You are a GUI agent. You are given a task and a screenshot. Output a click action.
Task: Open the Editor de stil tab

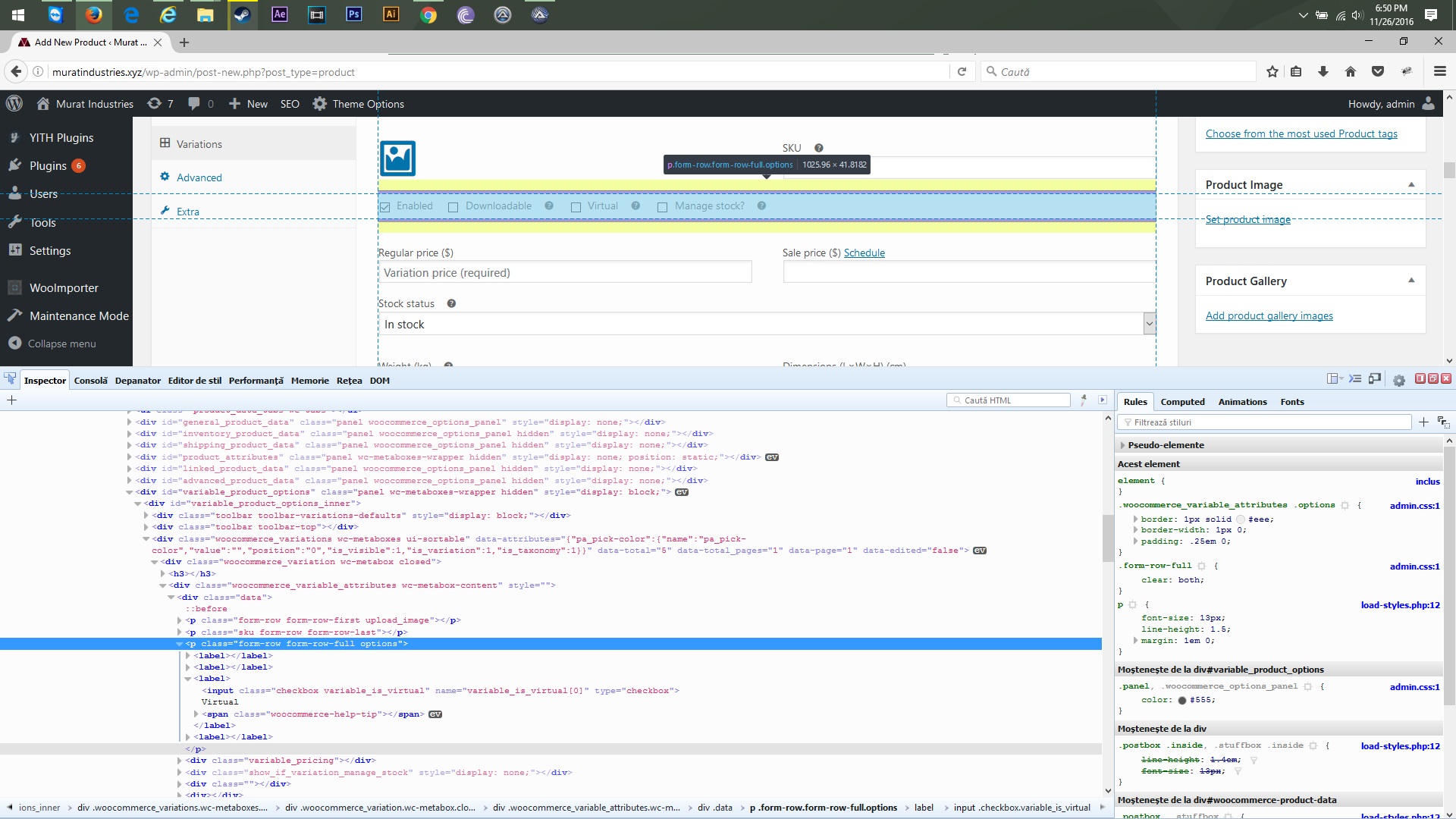(x=195, y=381)
